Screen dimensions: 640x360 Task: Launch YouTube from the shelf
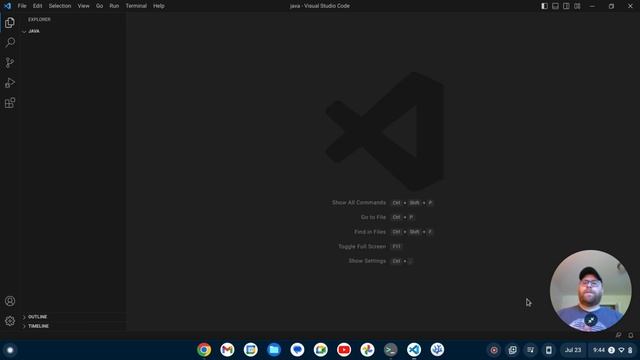344,350
